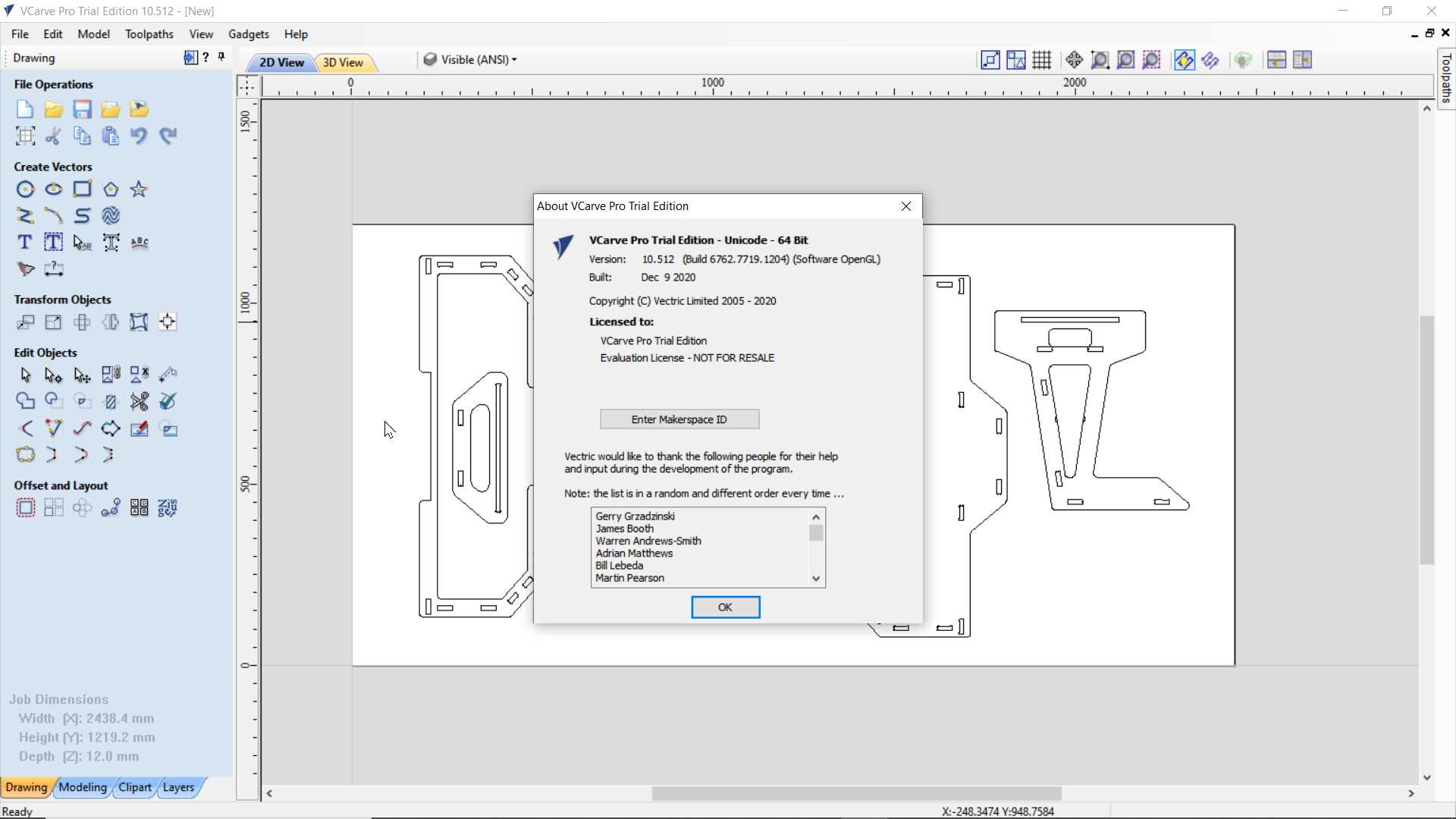
Task: Open the Clipart panel tab
Action: pos(135,787)
